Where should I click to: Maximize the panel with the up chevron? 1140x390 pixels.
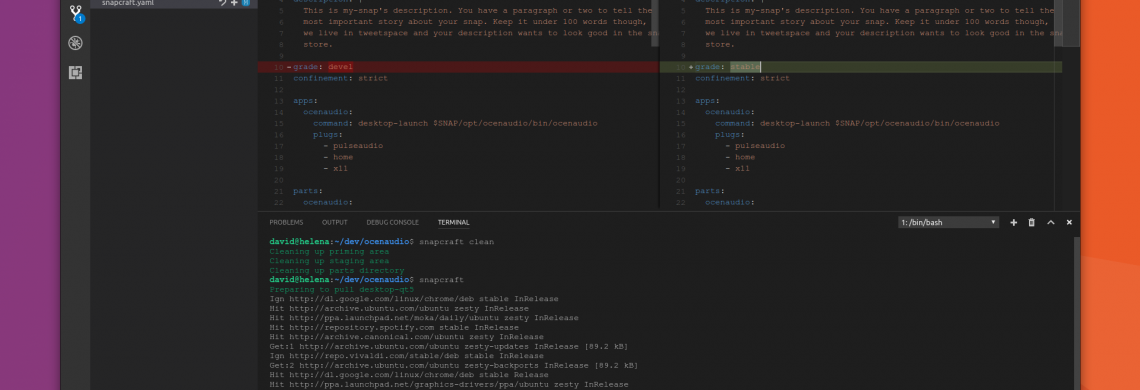1050,223
